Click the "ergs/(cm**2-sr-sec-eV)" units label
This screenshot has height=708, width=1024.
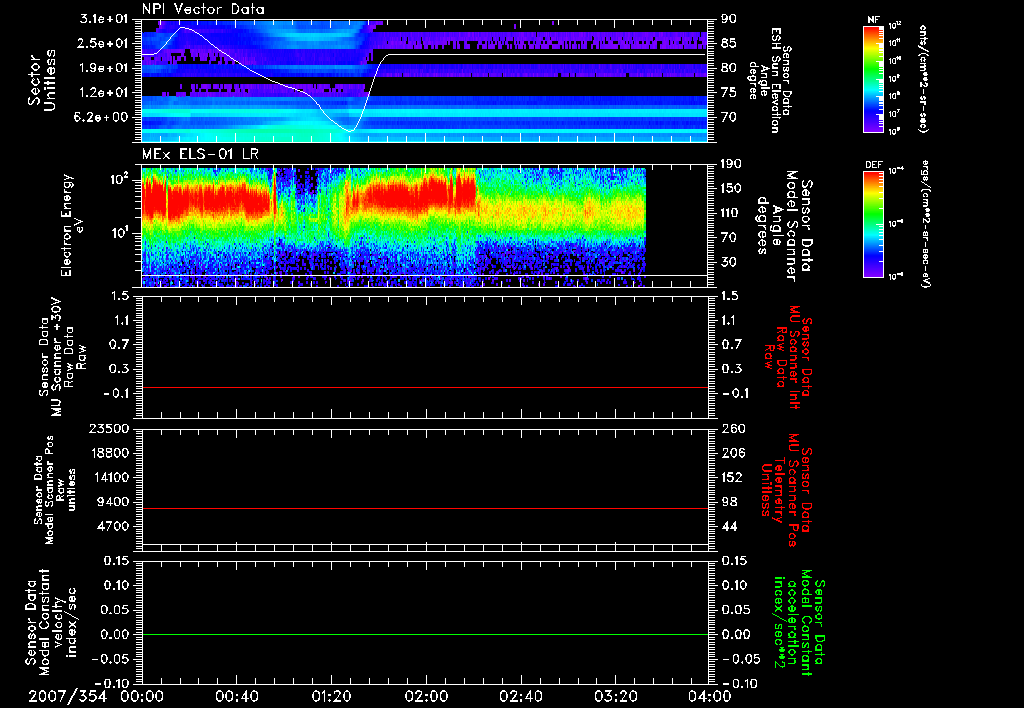click(x=925, y=223)
